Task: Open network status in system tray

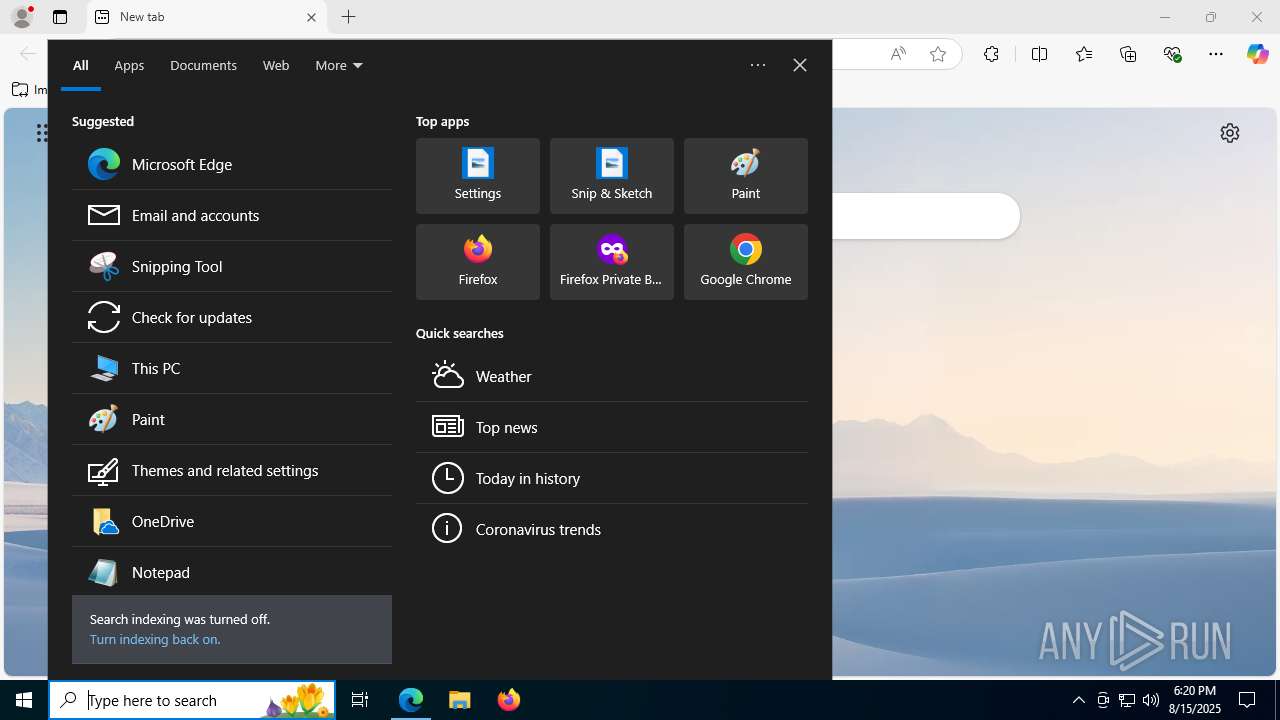Action: coord(1127,700)
